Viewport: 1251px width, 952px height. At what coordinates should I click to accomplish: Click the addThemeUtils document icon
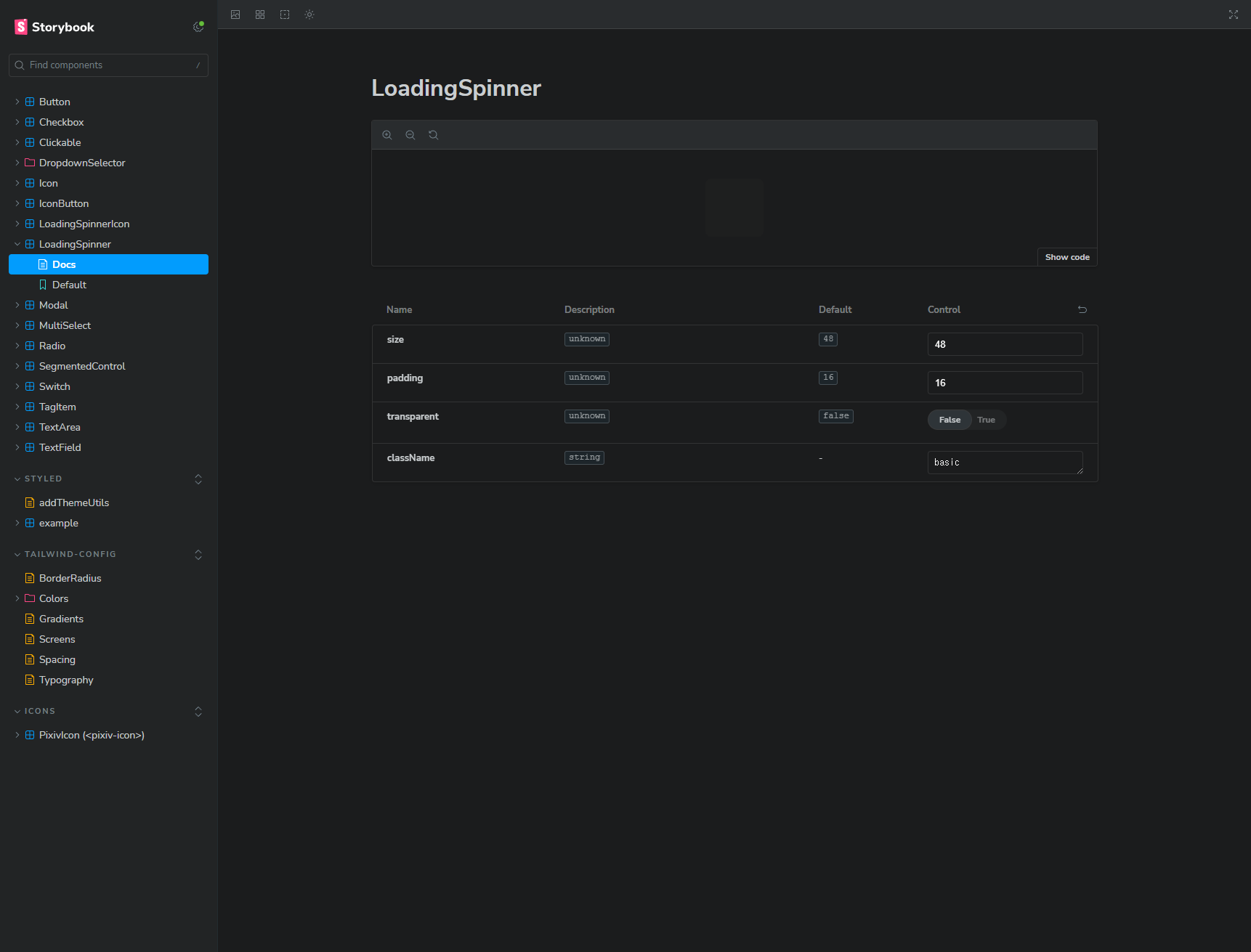(x=30, y=503)
